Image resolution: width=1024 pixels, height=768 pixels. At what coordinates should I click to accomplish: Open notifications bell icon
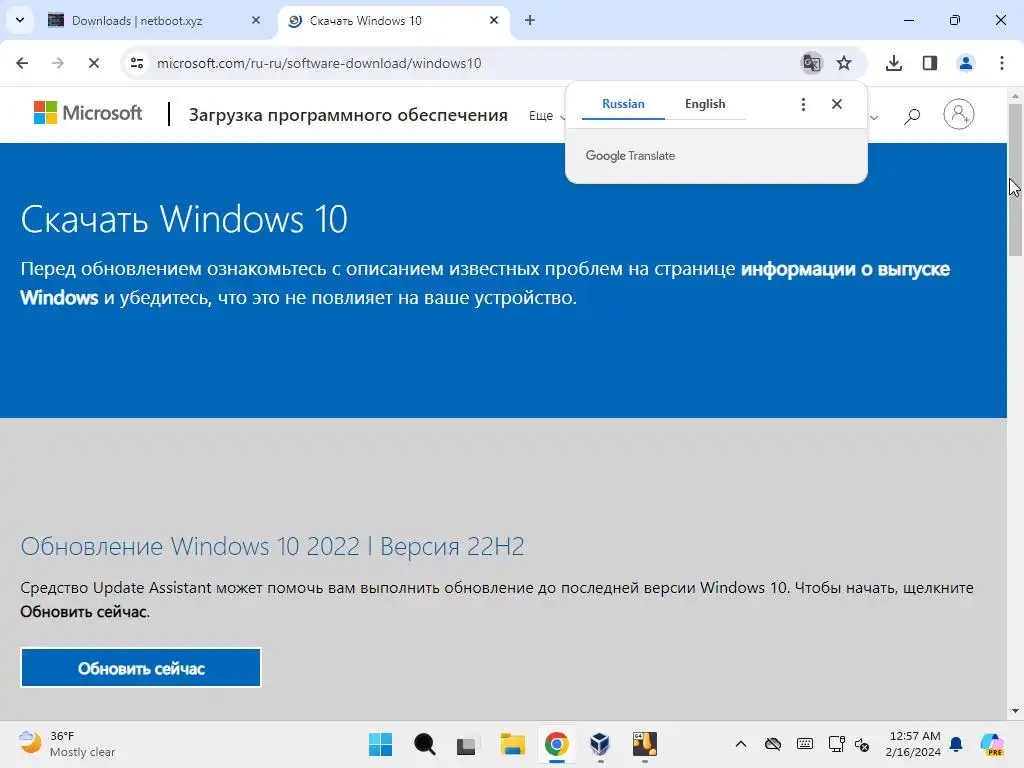click(956, 744)
